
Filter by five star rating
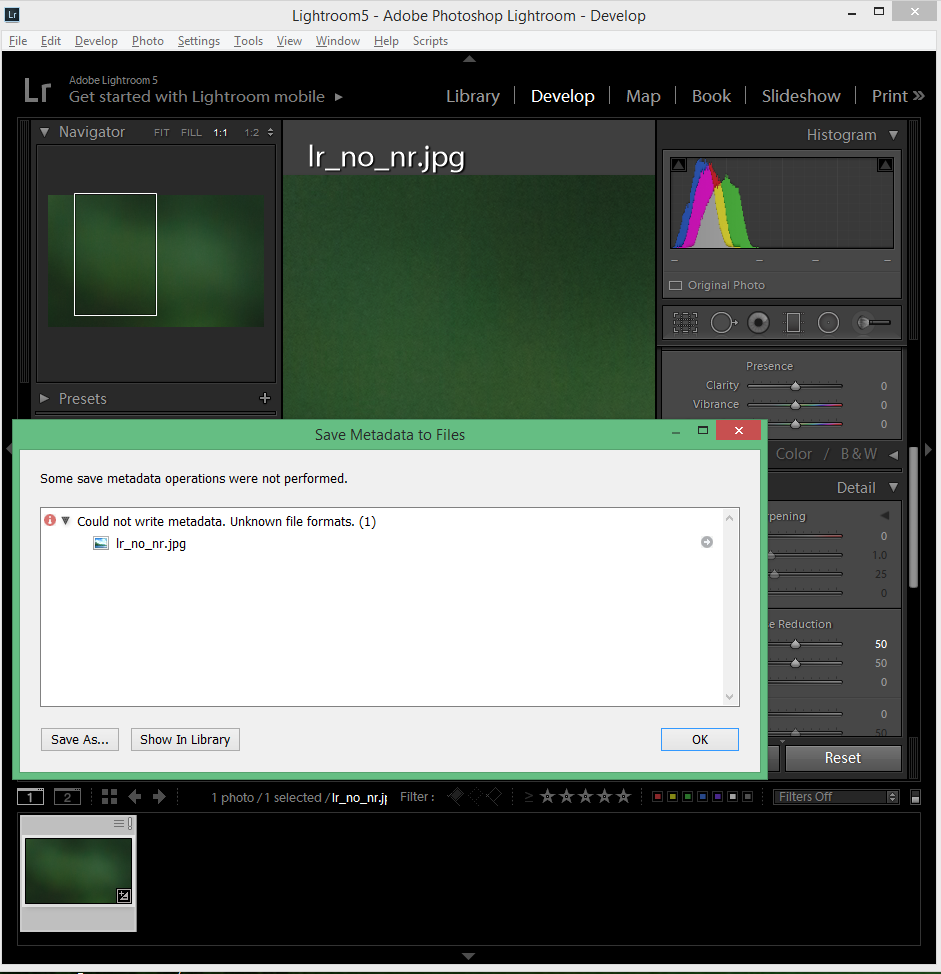coord(624,796)
